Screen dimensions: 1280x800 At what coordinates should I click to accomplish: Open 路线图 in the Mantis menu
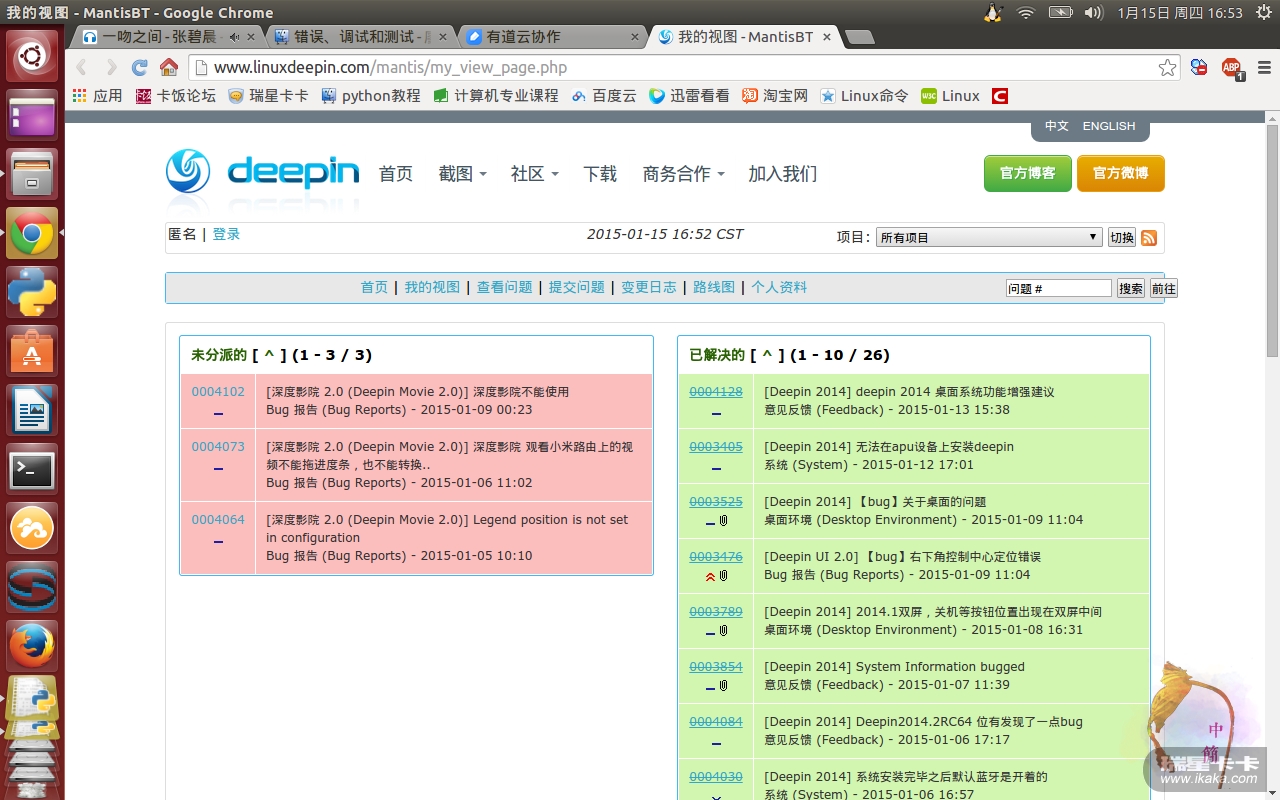click(x=714, y=287)
